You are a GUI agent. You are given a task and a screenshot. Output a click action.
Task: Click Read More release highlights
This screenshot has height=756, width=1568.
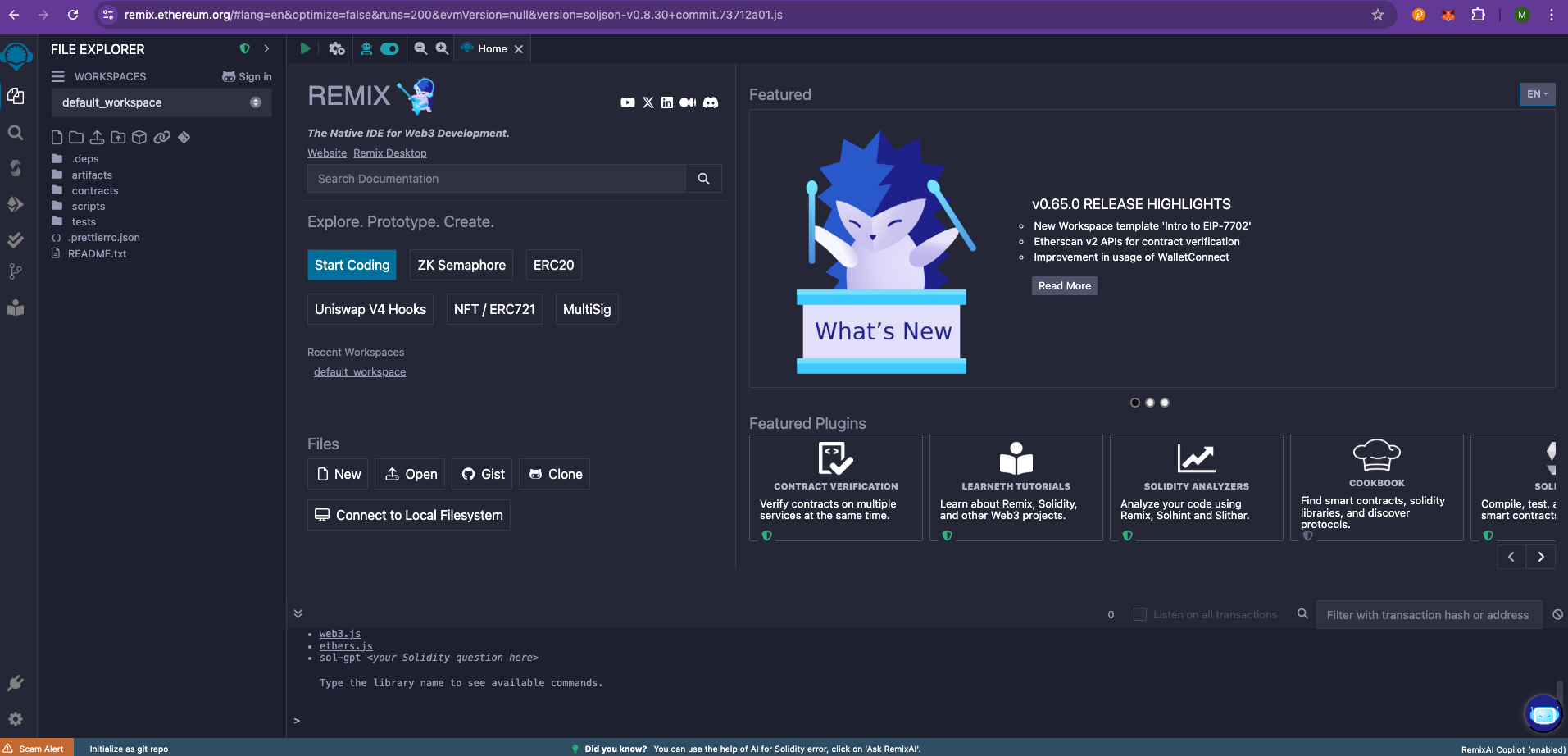[1064, 285]
